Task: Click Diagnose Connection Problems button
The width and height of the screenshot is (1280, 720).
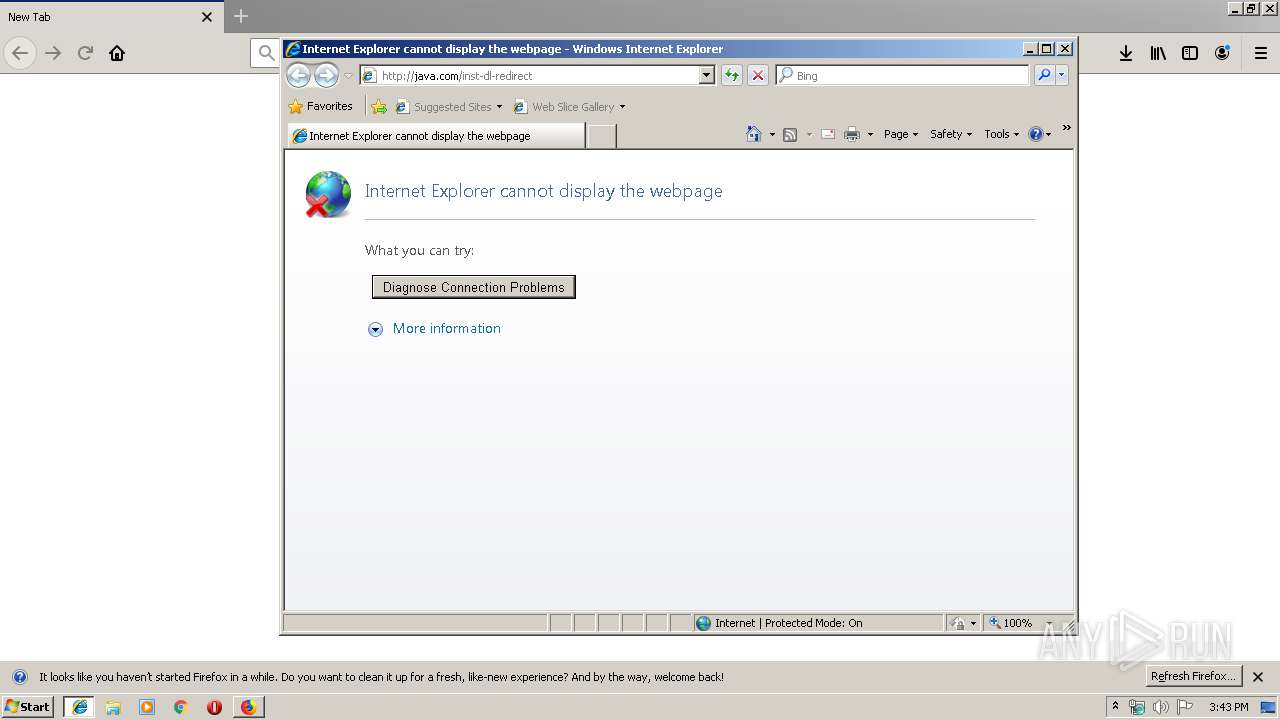Action: [474, 287]
